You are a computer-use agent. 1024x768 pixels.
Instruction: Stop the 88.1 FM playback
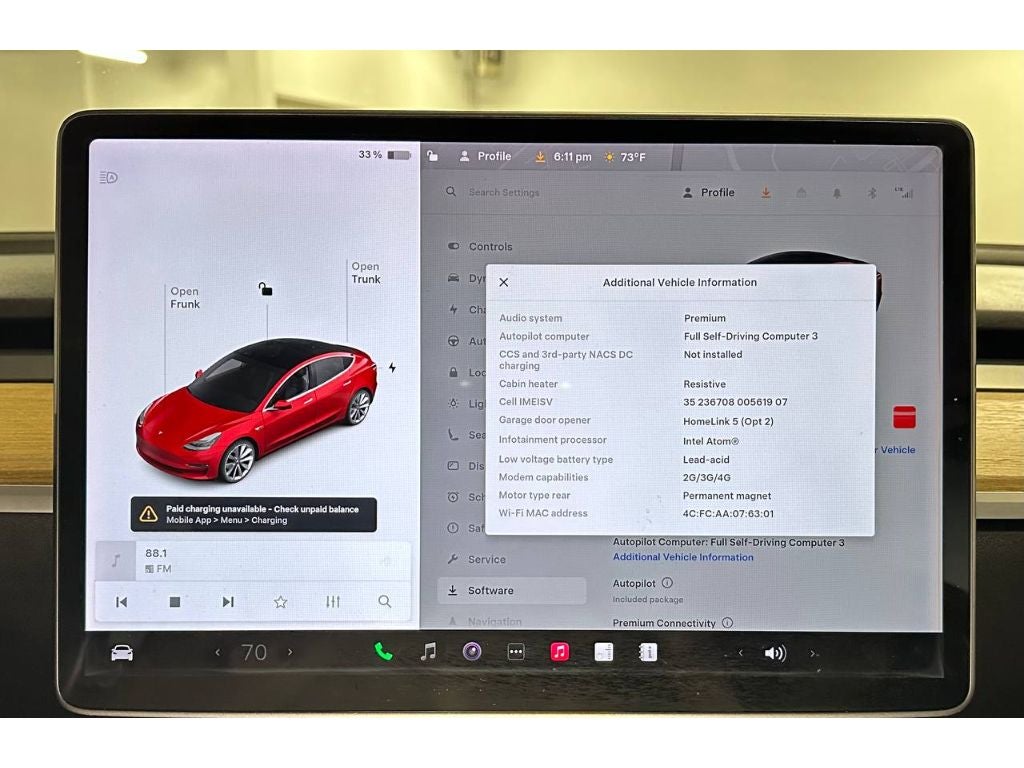point(174,602)
